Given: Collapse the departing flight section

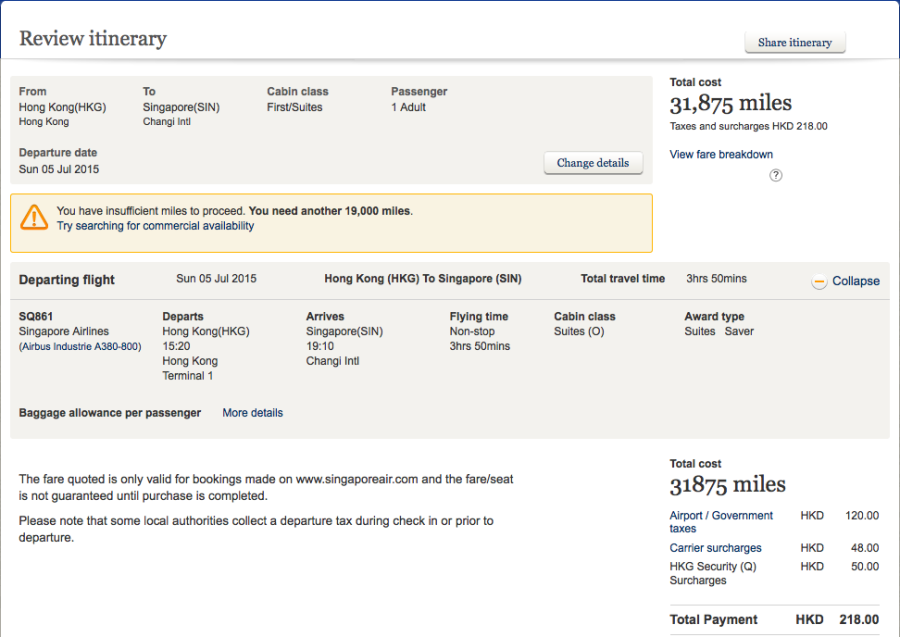Looking at the screenshot, I should 846,281.
